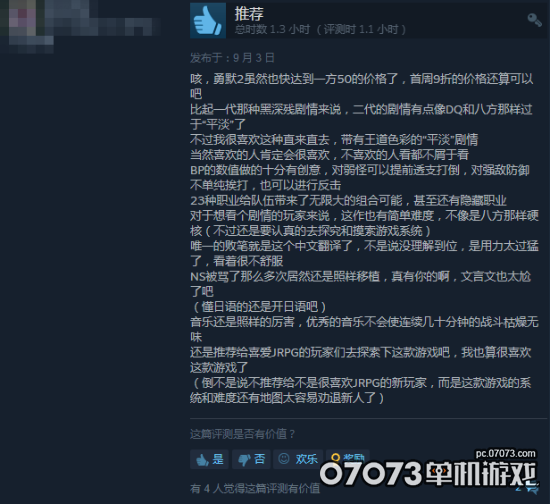
Task: Click the 这篇评测是否有价值？ prompt
Action: 243,434
